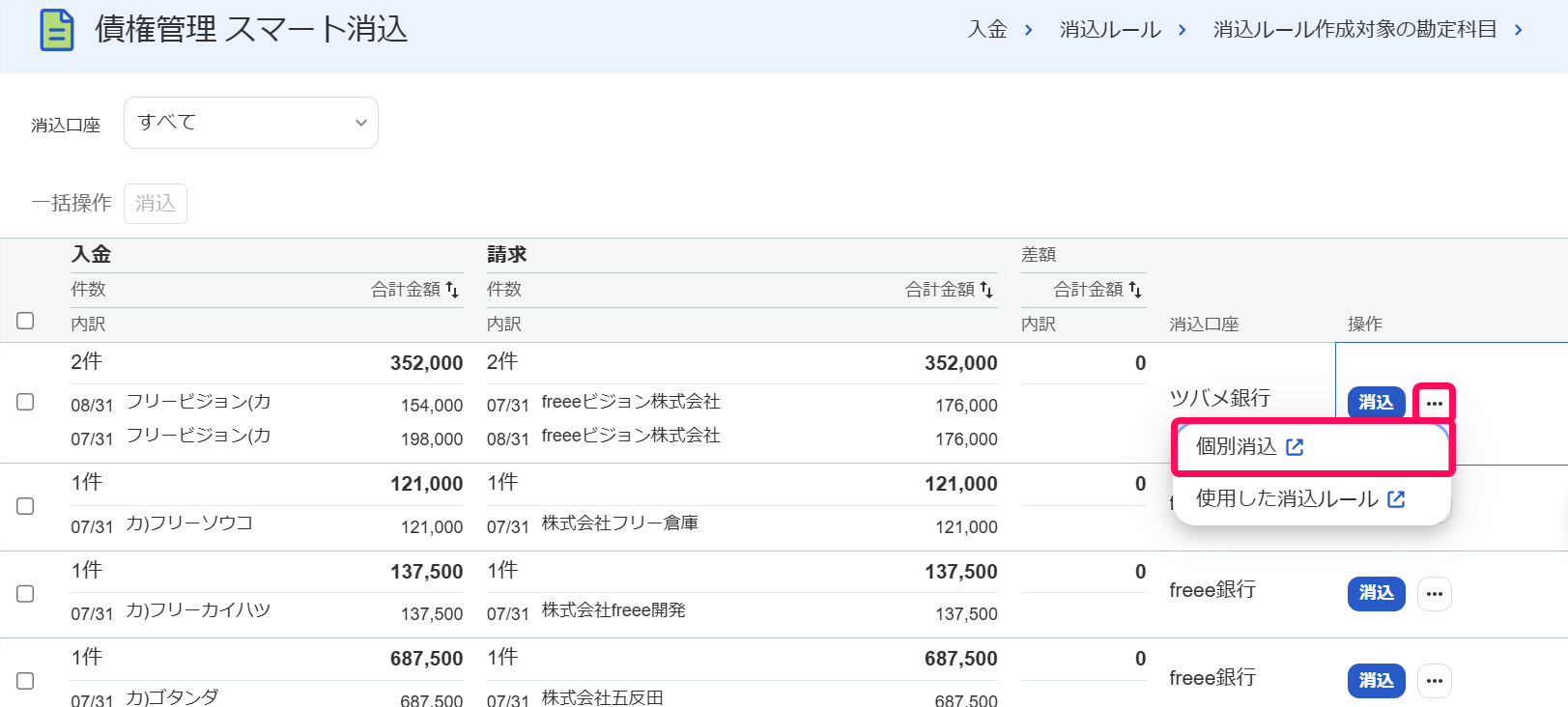The width and height of the screenshot is (1568, 707).
Task: Click the 操作 column header
Action: point(1365,325)
